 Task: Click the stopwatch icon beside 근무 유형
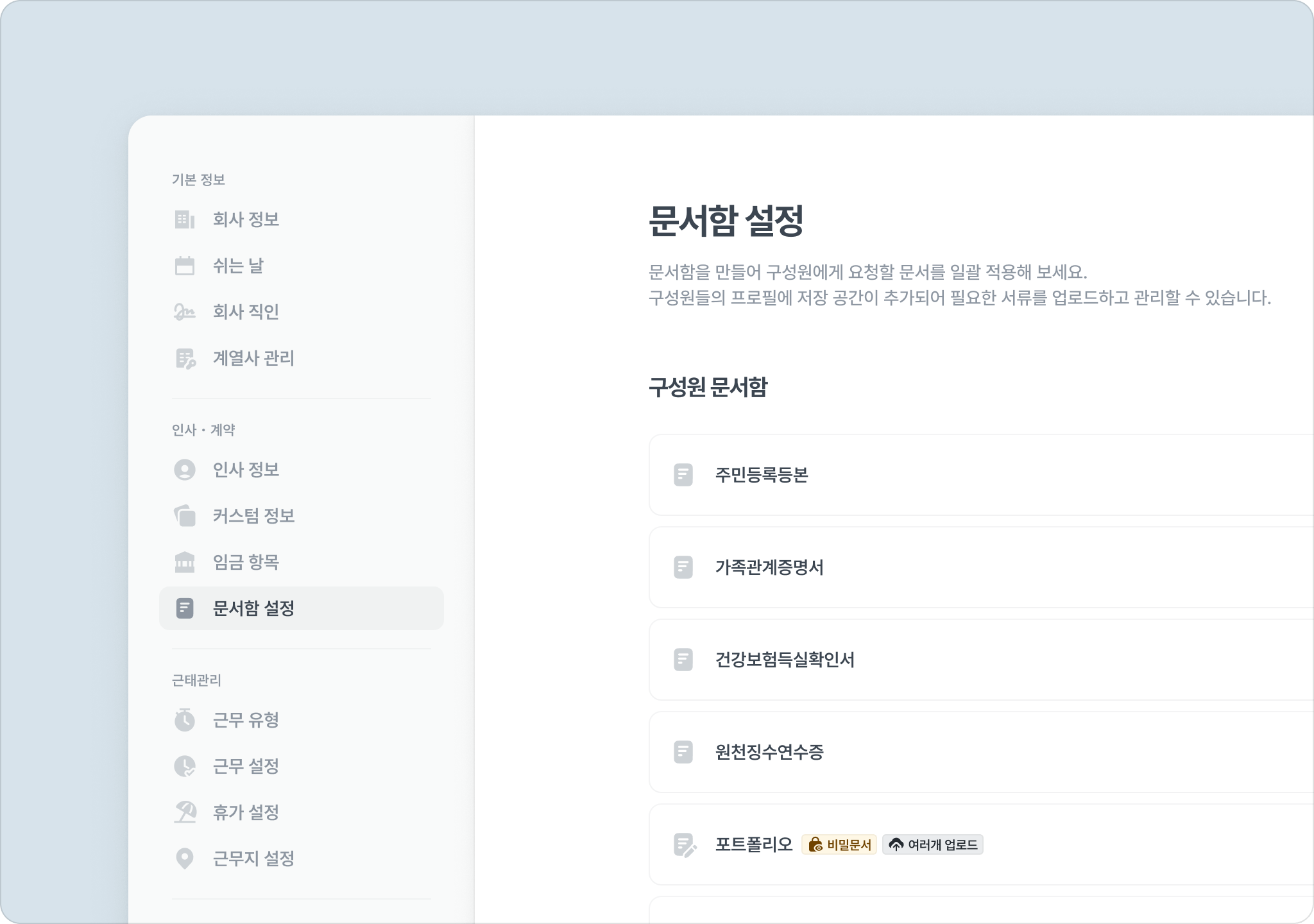click(x=185, y=720)
